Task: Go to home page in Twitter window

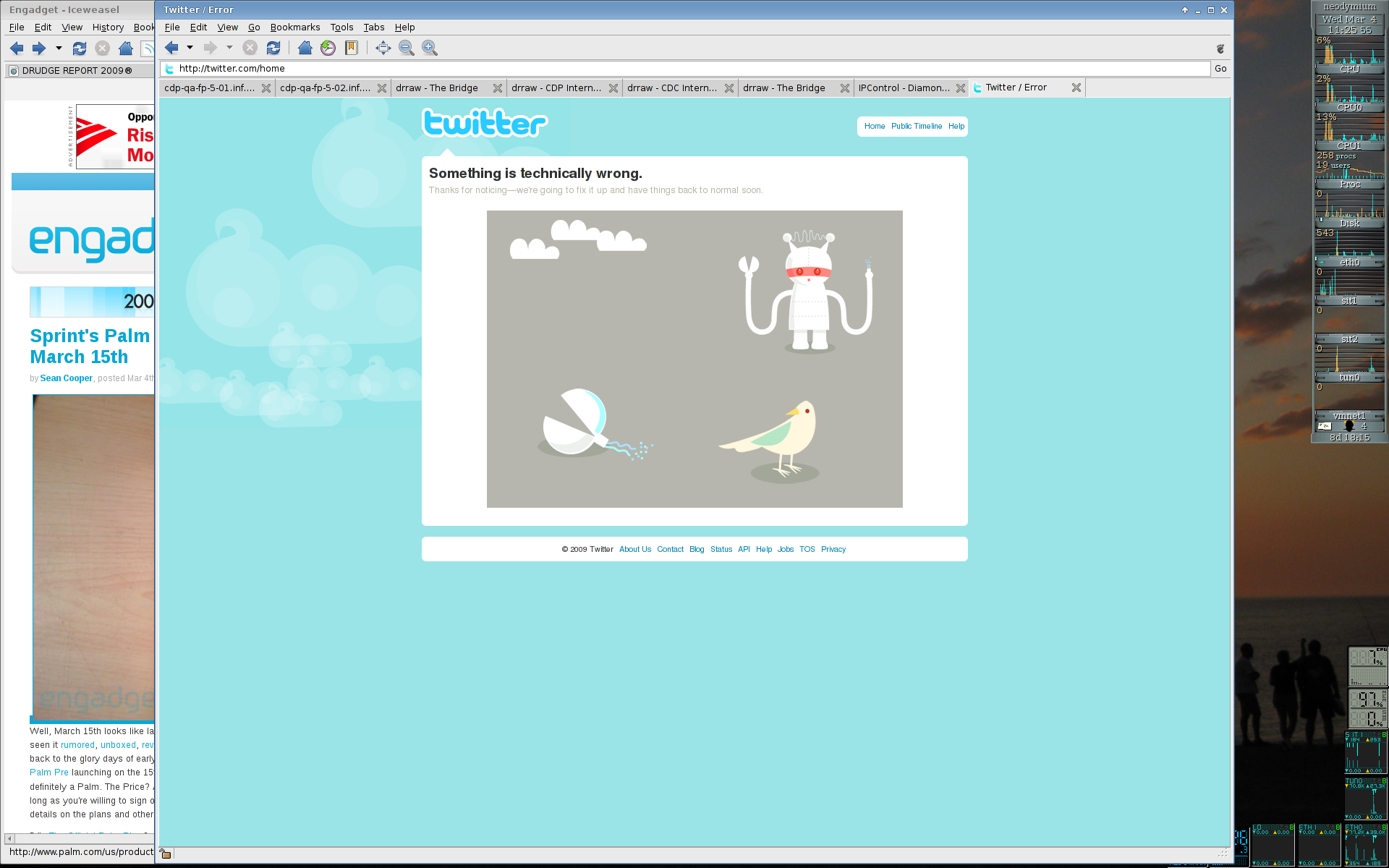Action: (x=305, y=48)
